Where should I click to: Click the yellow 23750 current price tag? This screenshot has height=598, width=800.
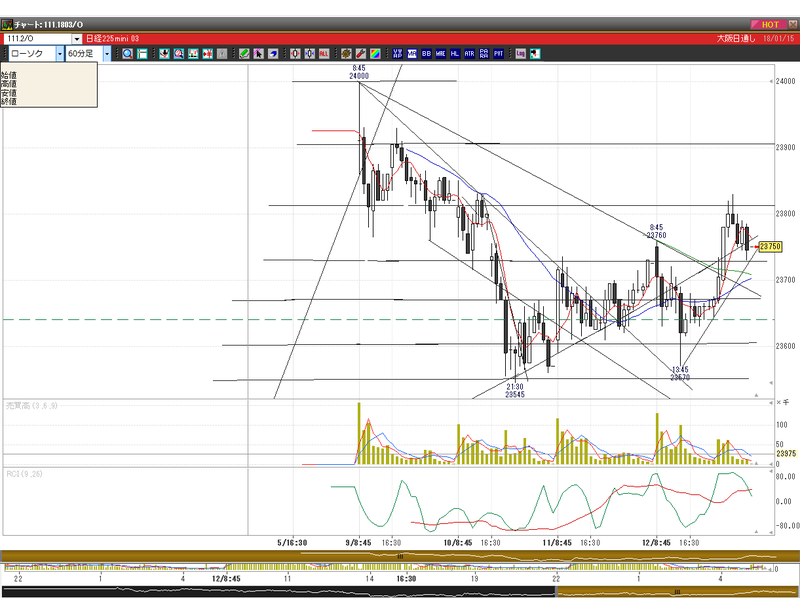pos(770,247)
